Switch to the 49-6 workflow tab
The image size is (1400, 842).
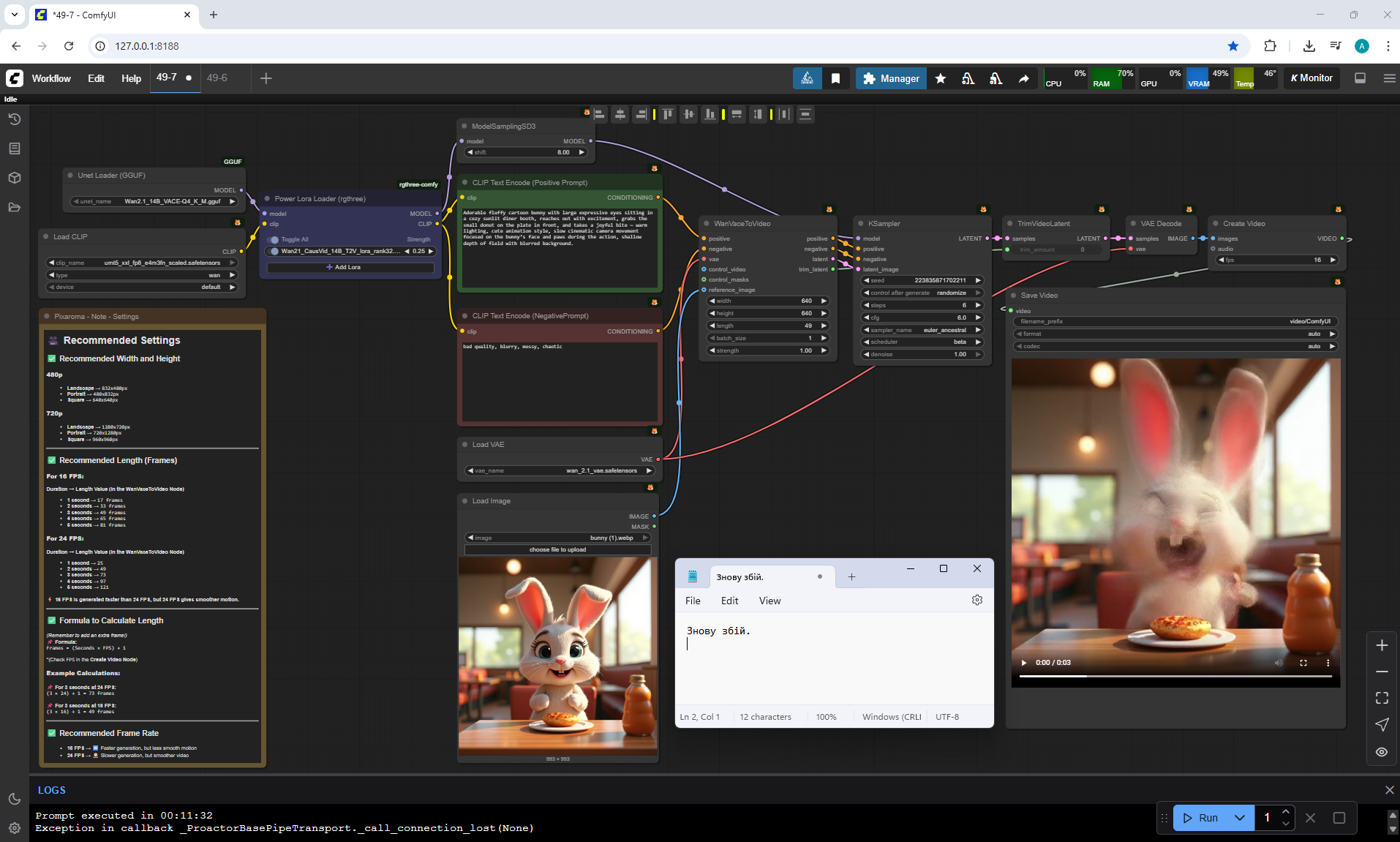[x=217, y=78]
